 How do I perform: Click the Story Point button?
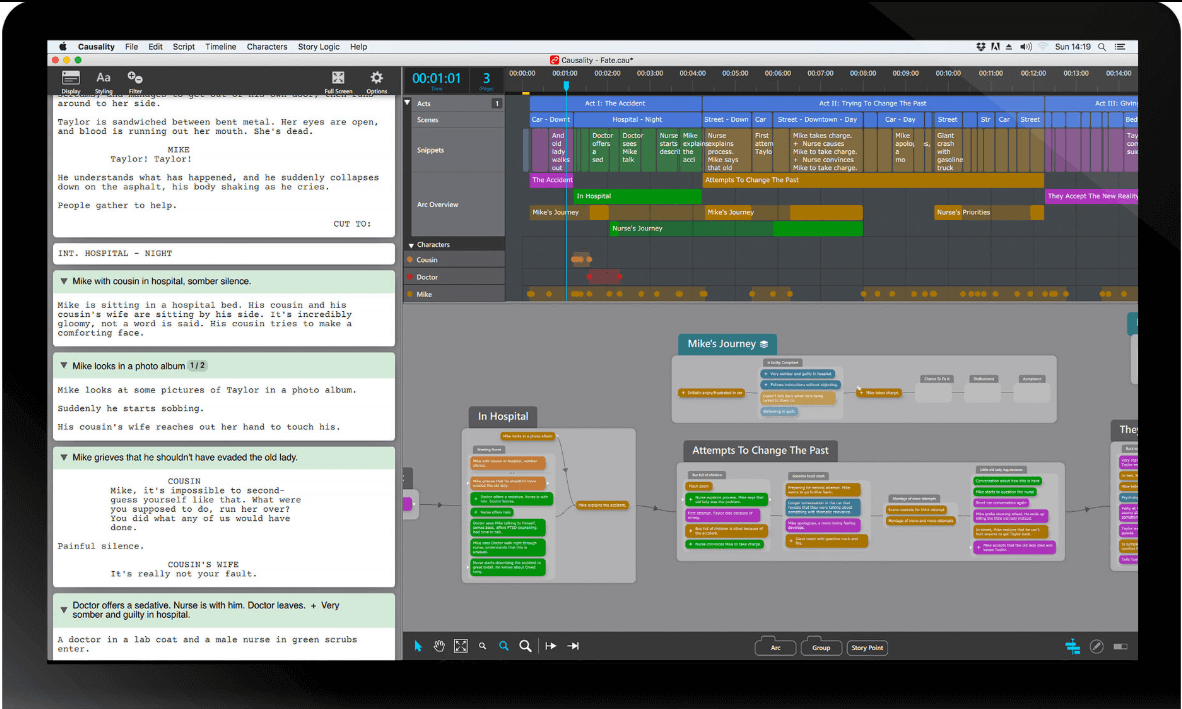click(x=866, y=648)
